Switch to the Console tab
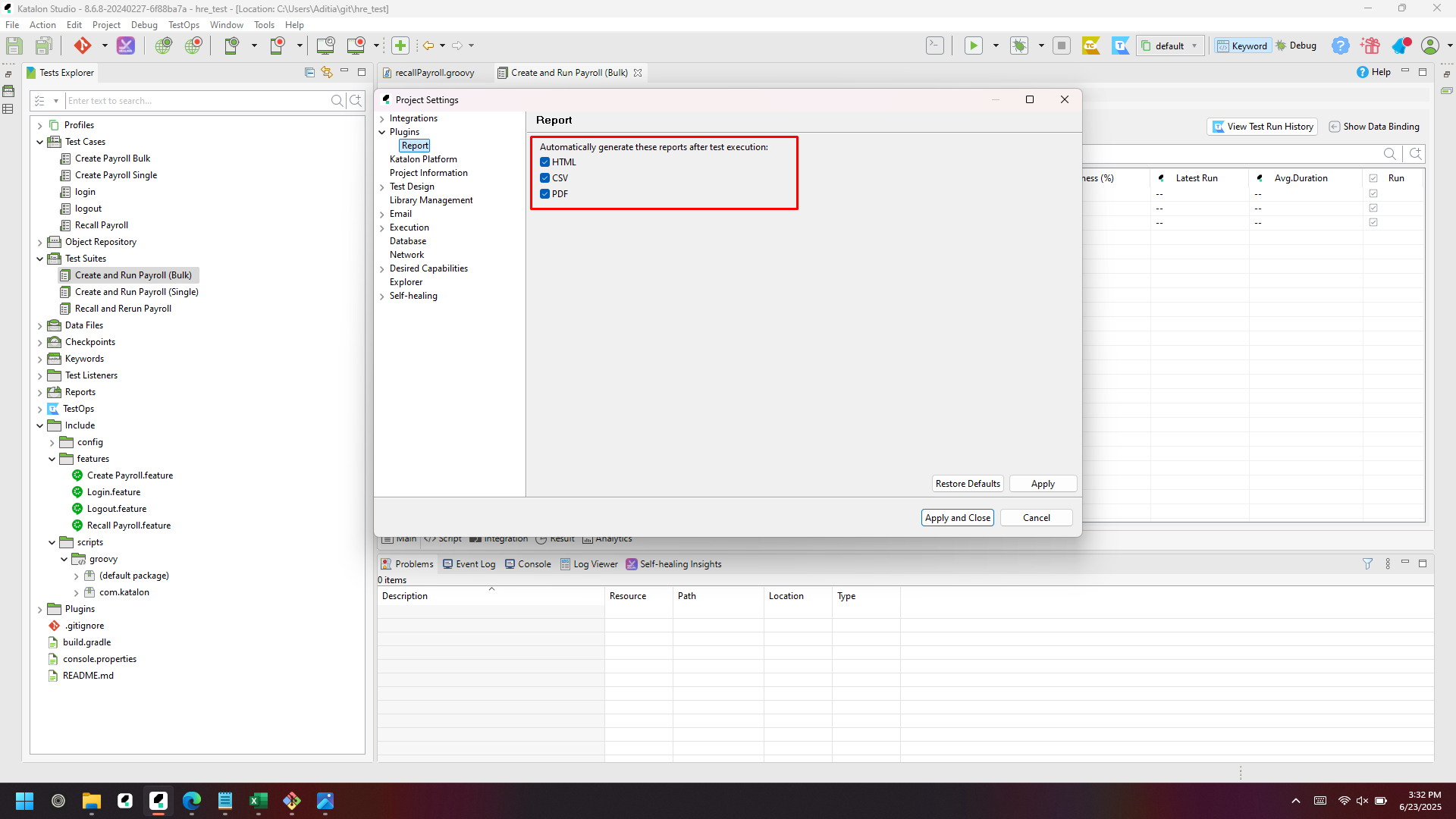Screen dimensions: 1456x819 pyautogui.click(x=528, y=564)
